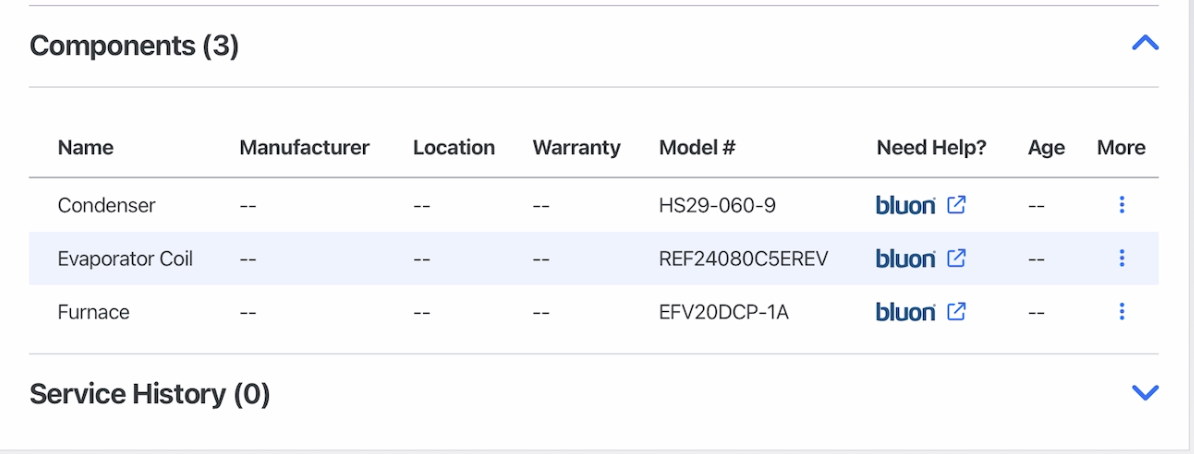
Task: Click the bluon logo in Evaporator Coil row
Action: (x=905, y=259)
